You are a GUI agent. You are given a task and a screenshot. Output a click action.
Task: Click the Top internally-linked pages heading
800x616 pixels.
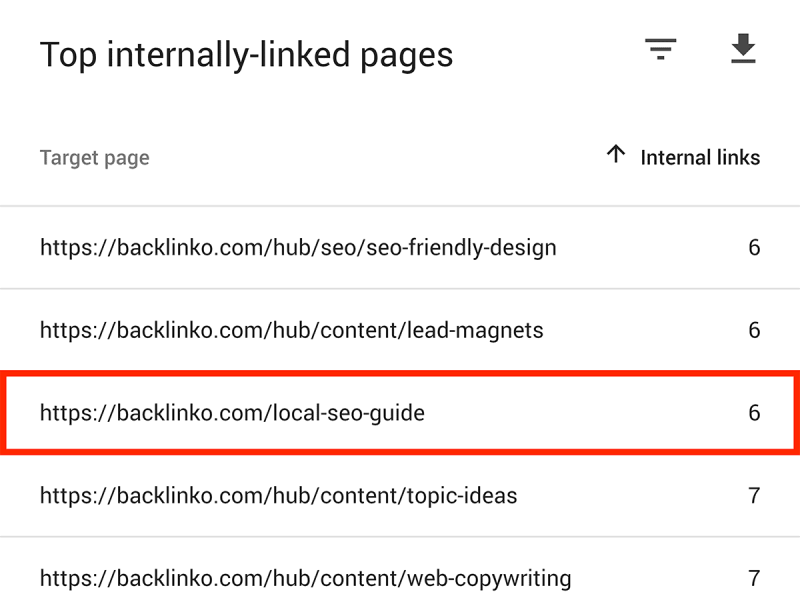point(246,55)
